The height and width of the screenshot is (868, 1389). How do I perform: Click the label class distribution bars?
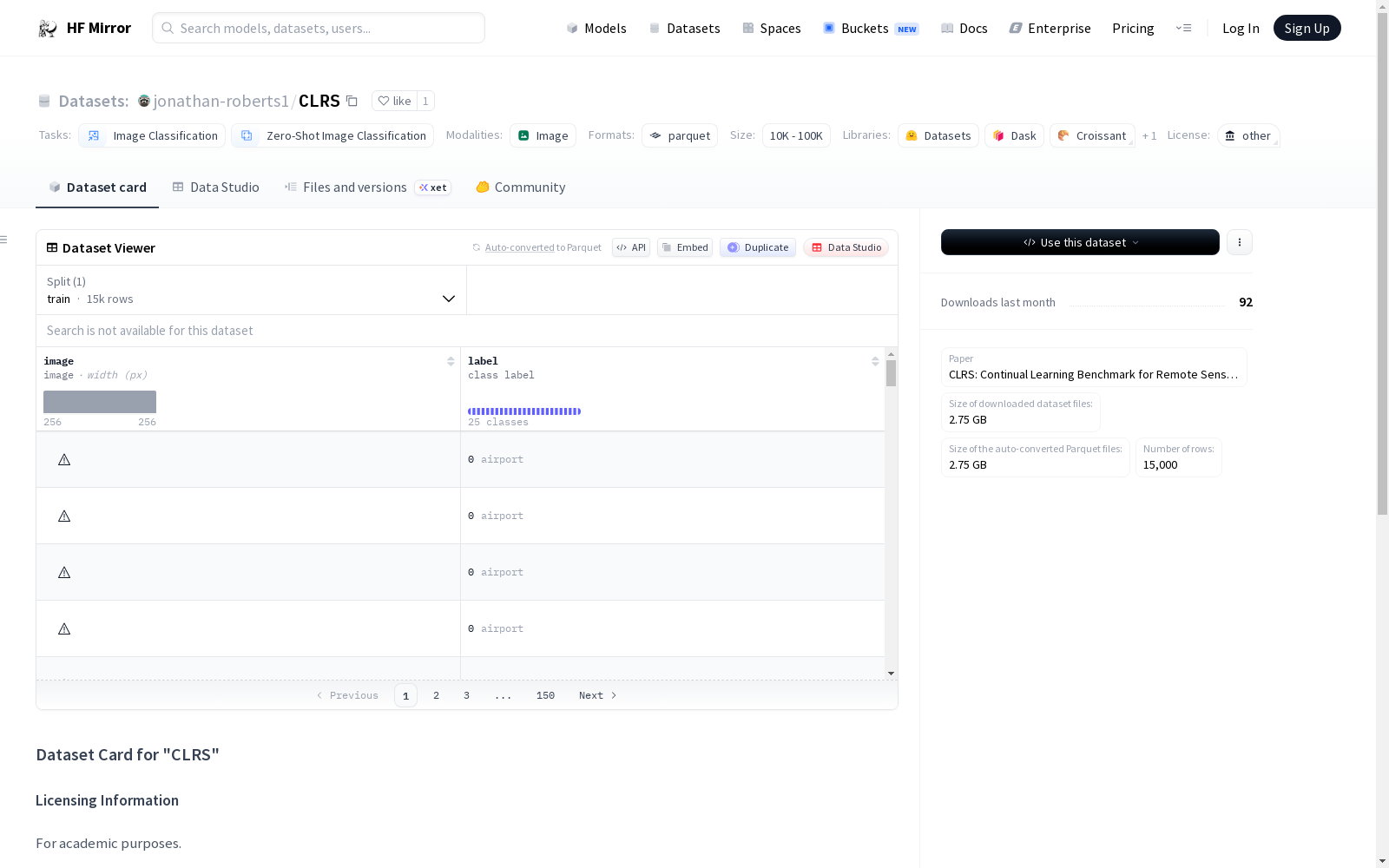(x=524, y=411)
